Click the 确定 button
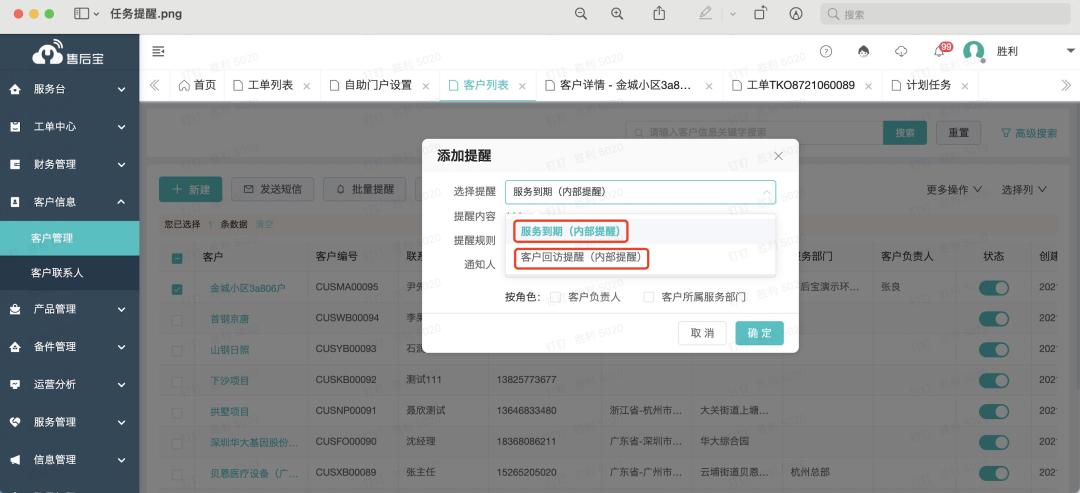The width and height of the screenshot is (1080, 493). tap(759, 333)
